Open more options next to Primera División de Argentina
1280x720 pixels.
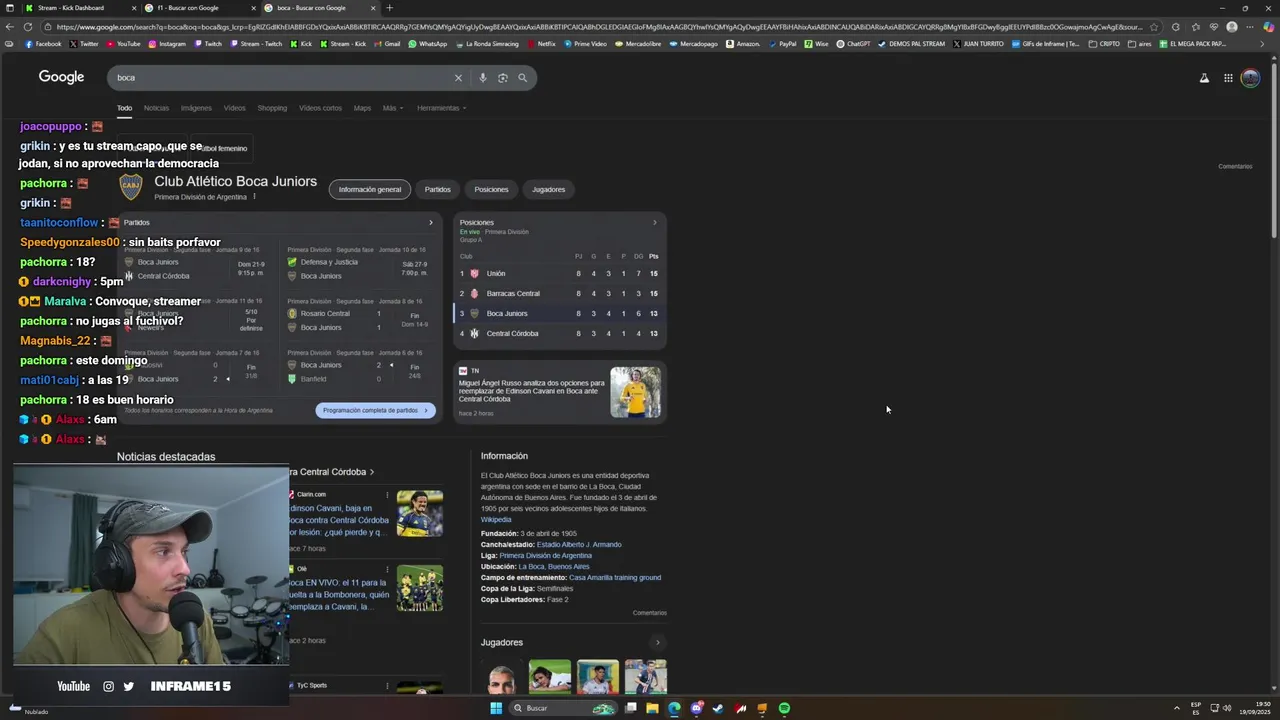click(254, 197)
